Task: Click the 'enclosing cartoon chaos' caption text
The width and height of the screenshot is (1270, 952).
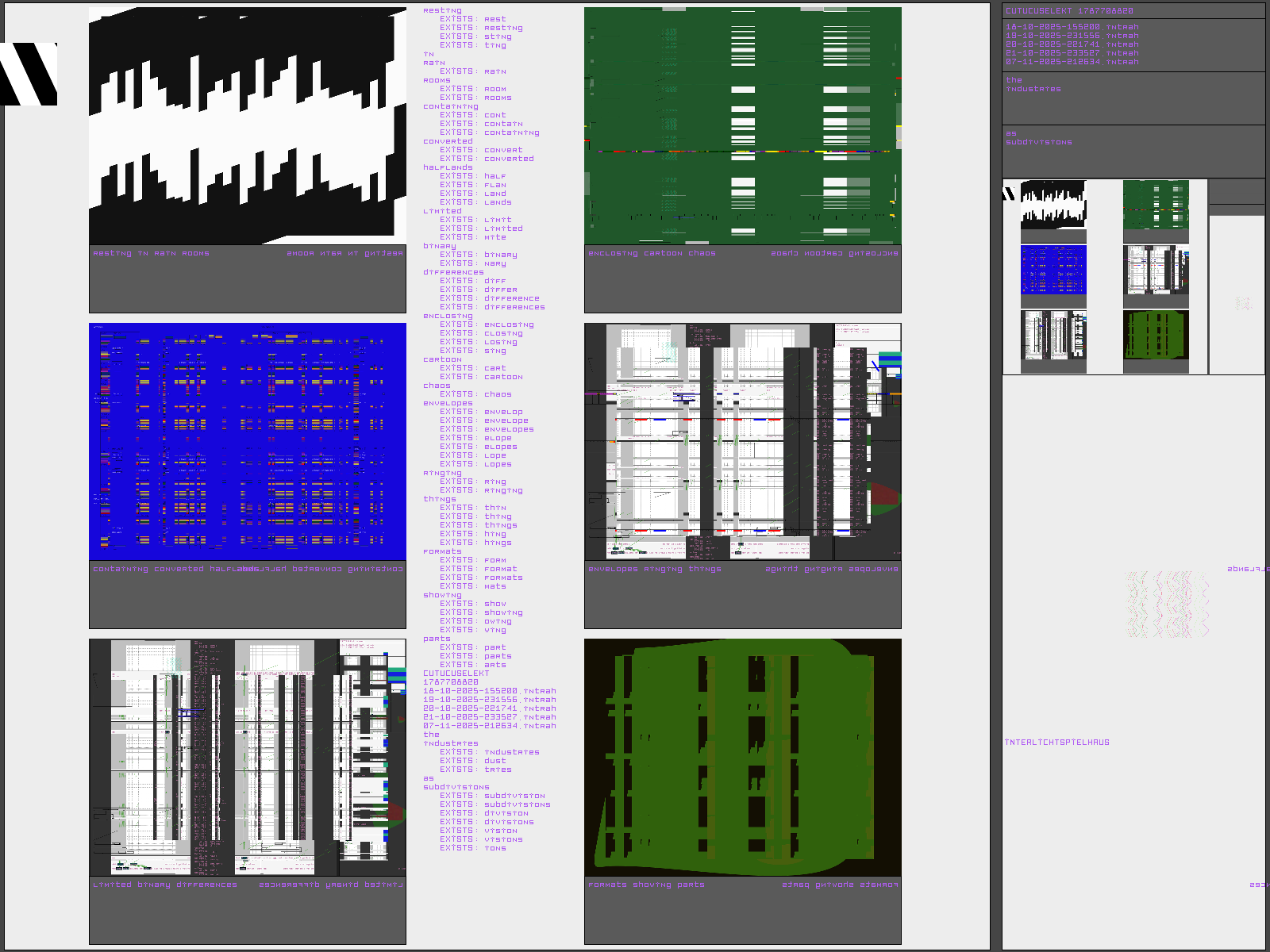Action: [x=652, y=254]
